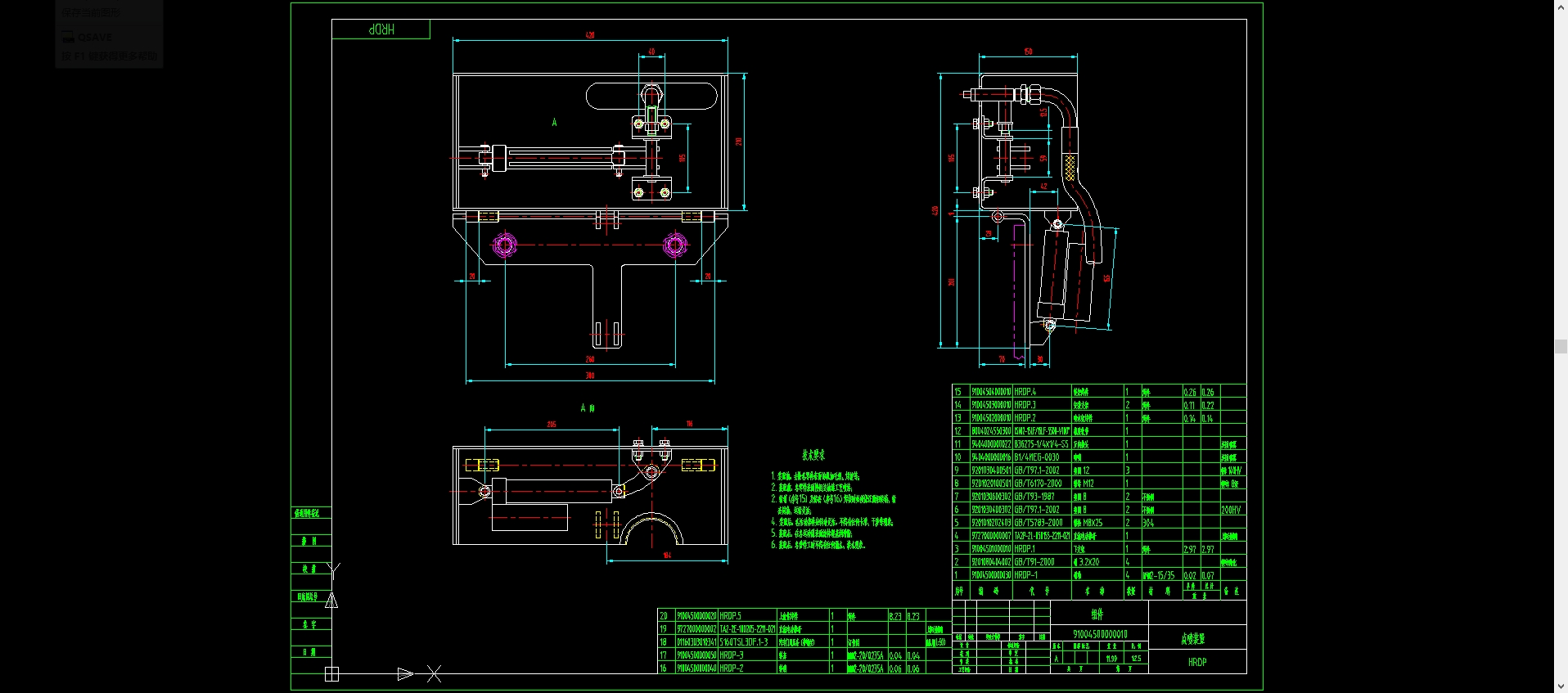
Task: Click the scrollbar down arrow
Action: [x=1561, y=686]
